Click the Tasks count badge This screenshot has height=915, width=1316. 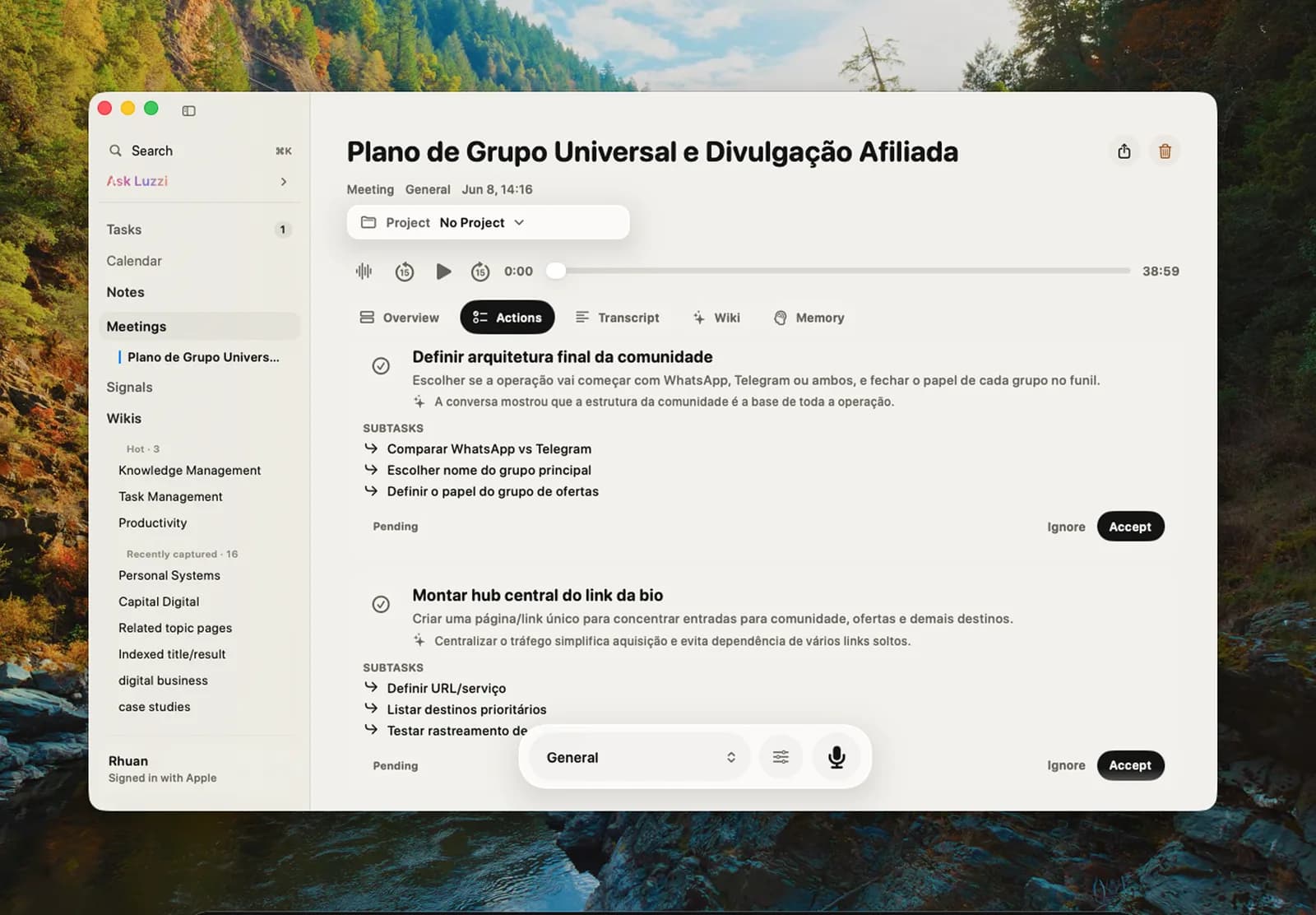click(282, 230)
